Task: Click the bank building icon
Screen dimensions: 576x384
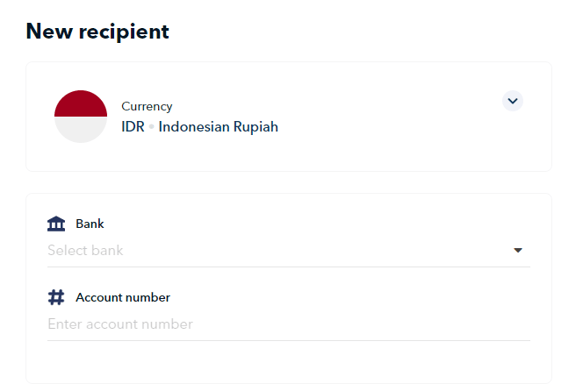Action: 56,224
